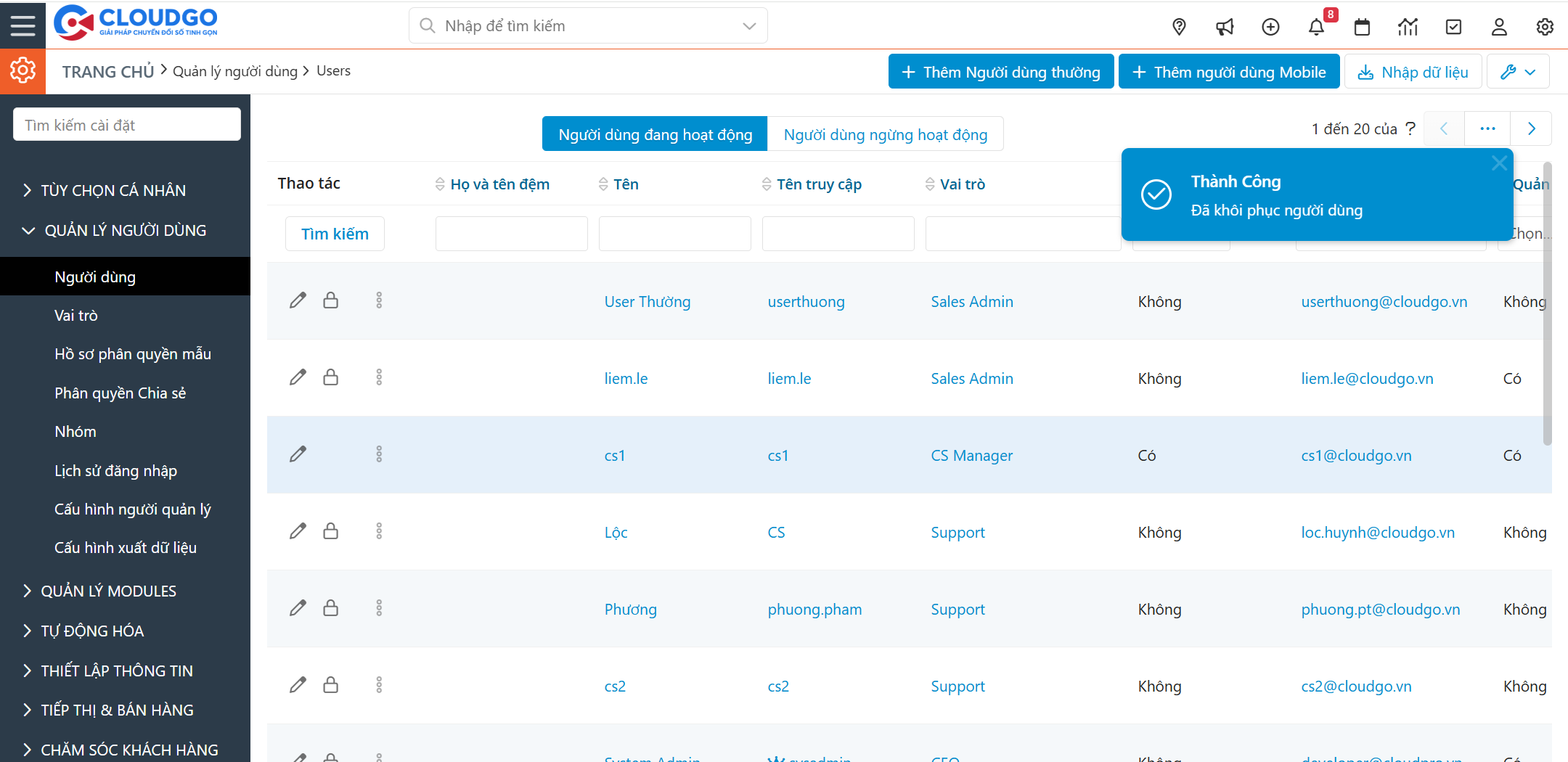Expand the TÙY CHỌN CÁ NHÂN section
The image size is (1568, 762).
click(x=113, y=190)
